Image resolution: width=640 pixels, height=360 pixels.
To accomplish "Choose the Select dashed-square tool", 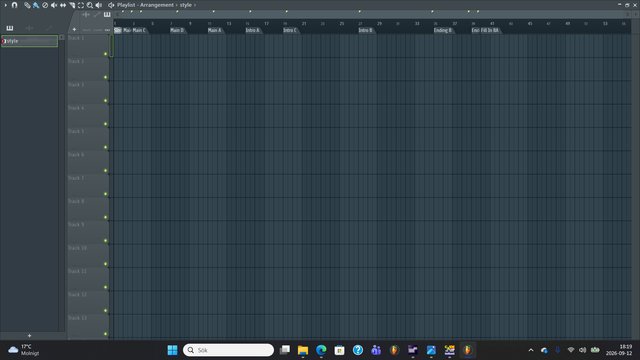I will click(81, 5).
